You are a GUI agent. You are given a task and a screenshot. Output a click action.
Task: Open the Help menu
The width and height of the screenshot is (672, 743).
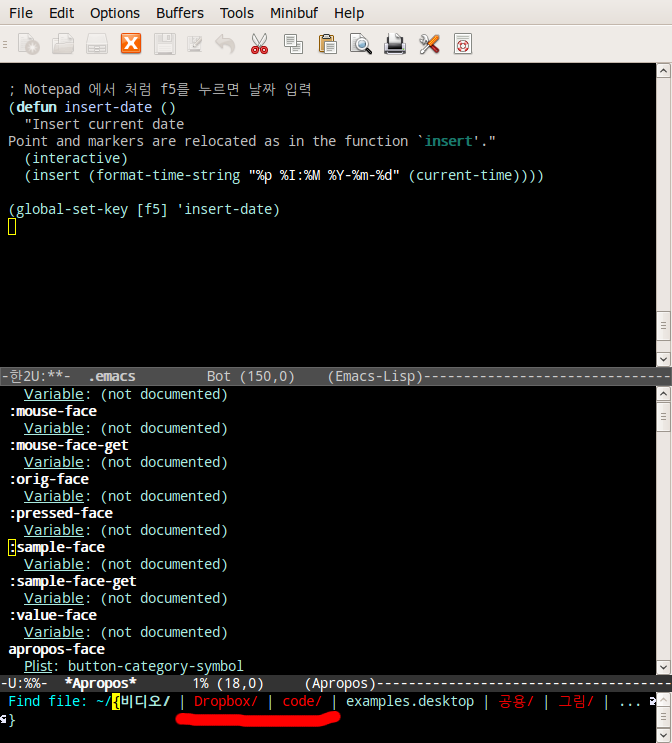pyautogui.click(x=349, y=13)
